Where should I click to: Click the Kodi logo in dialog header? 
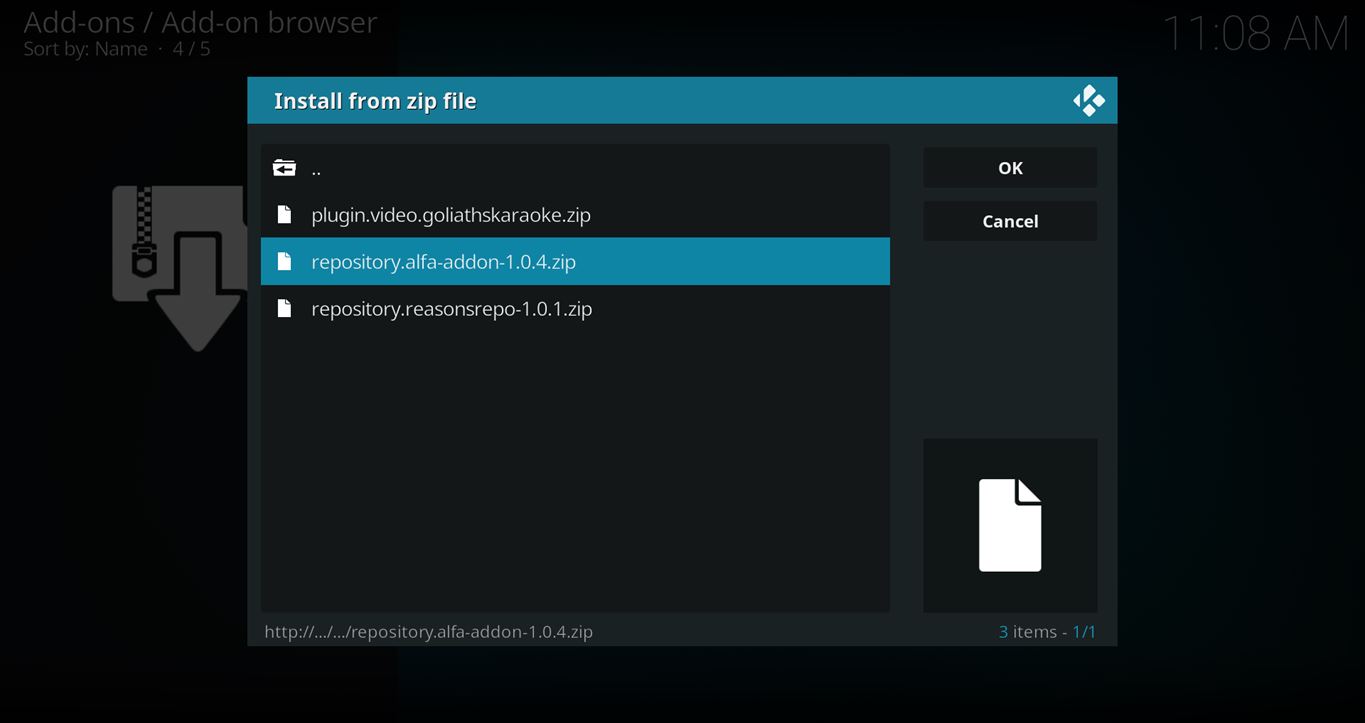(1088, 101)
